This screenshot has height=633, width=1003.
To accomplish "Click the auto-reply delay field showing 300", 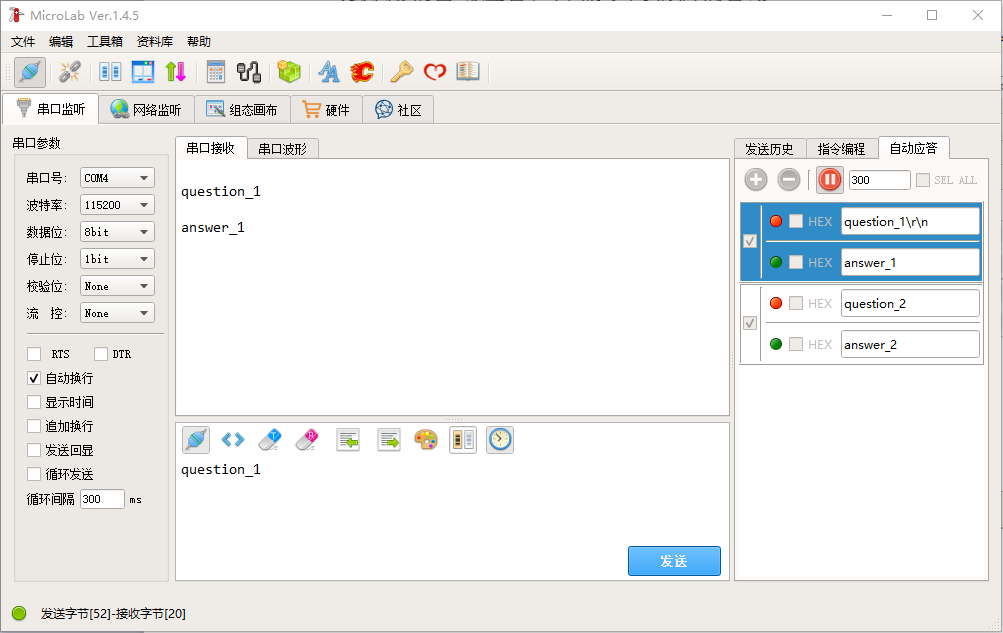I will tap(880, 180).
